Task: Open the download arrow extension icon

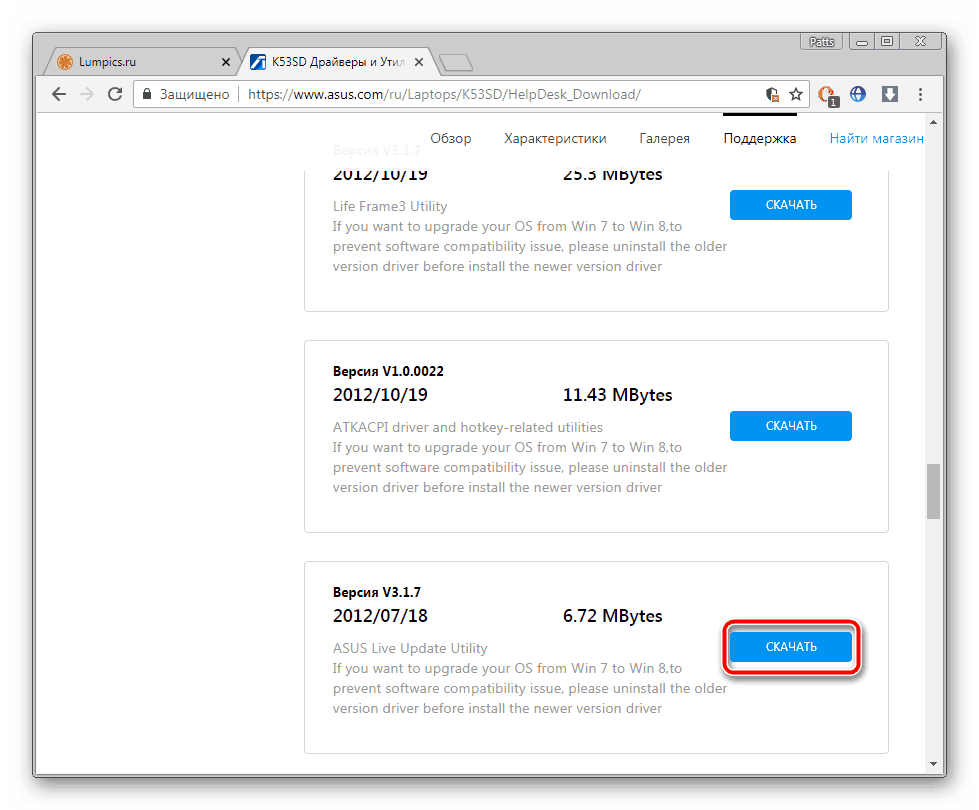Action: point(889,94)
